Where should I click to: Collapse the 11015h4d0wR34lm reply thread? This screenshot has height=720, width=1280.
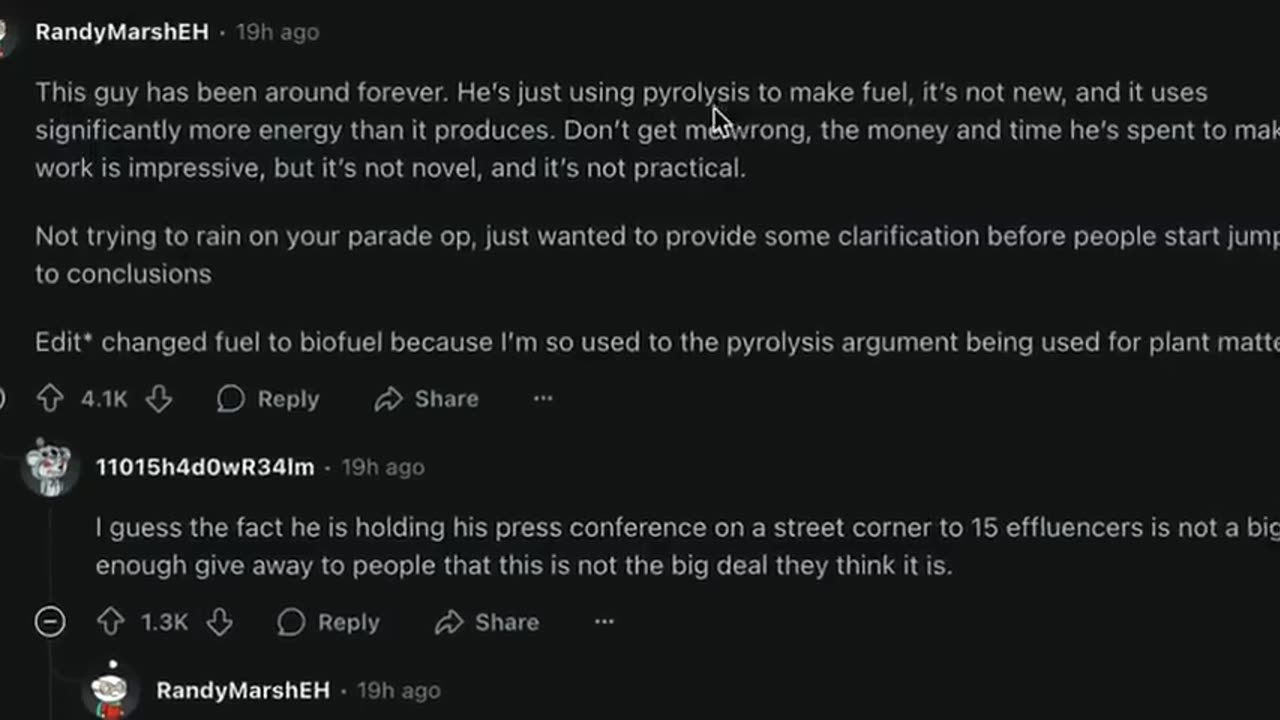pos(49,622)
